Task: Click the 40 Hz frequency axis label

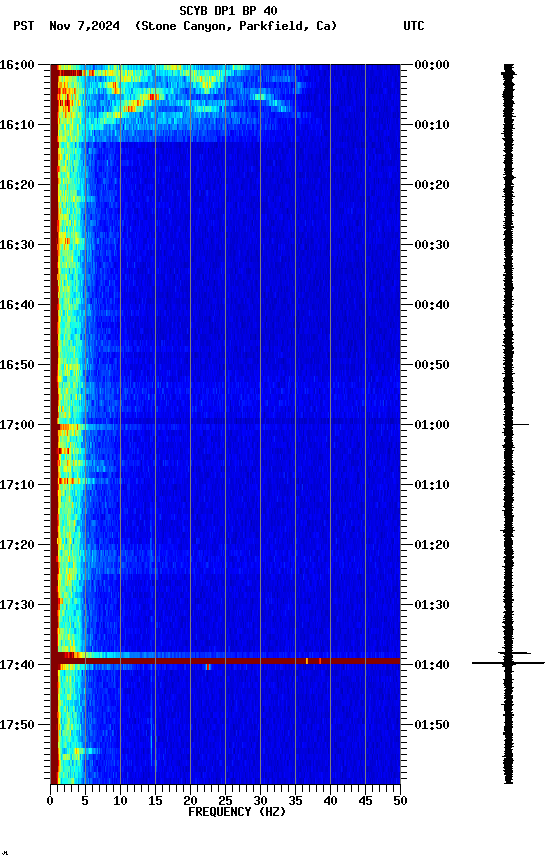Action: [330, 801]
